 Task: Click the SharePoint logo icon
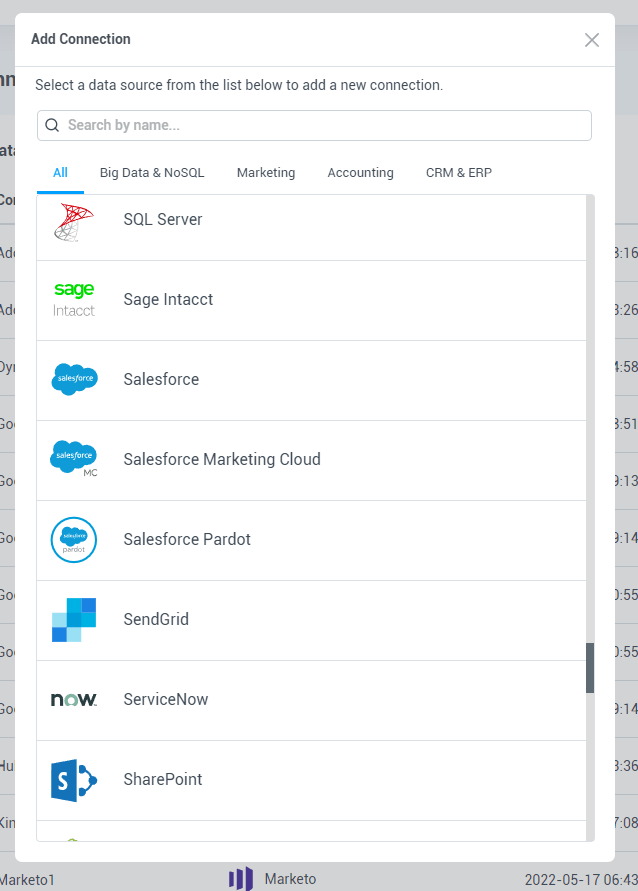74,779
